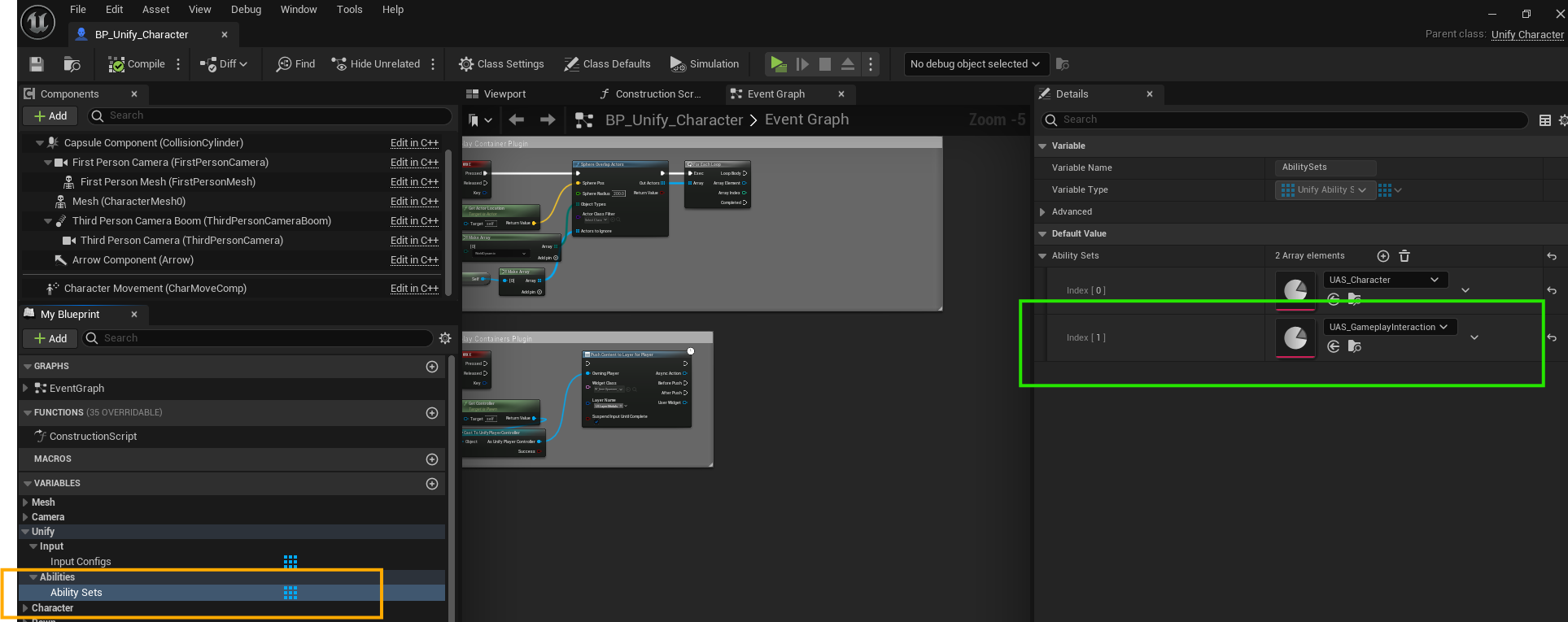The width and height of the screenshot is (1568, 622).
Task: Click the frame skip button
Action: coord(802,64)
